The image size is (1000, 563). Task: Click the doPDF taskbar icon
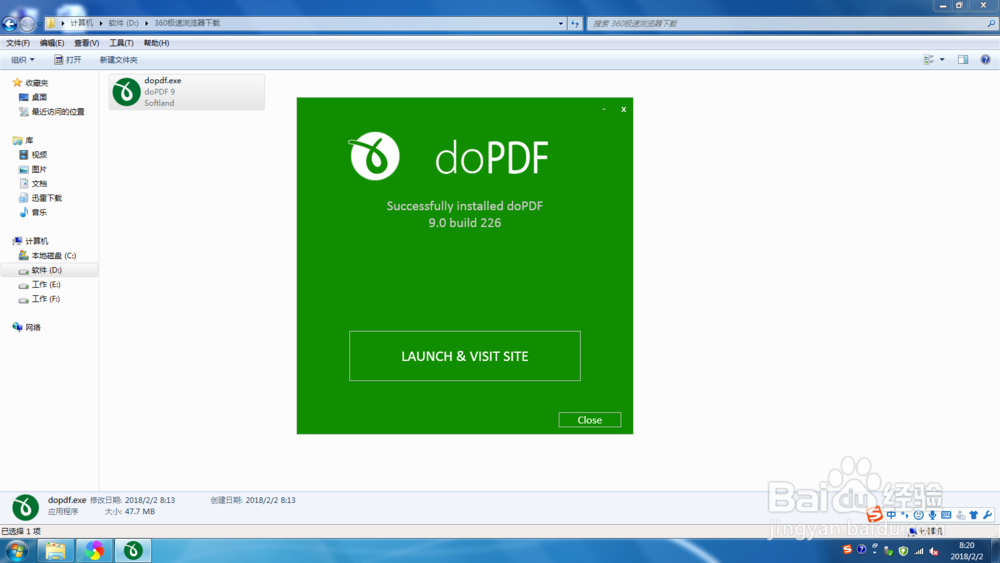133,550
